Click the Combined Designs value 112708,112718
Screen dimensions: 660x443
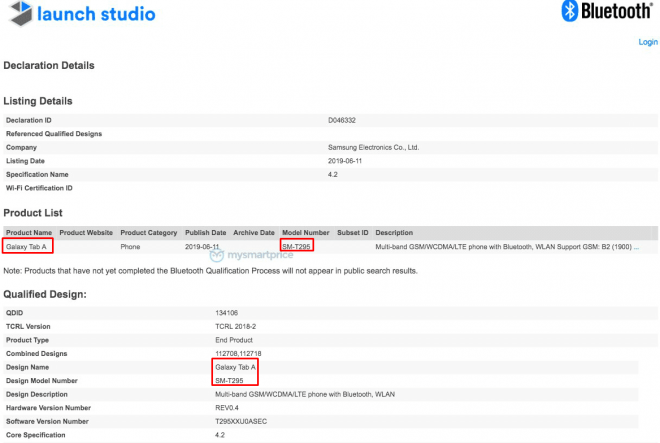[238, 353]
